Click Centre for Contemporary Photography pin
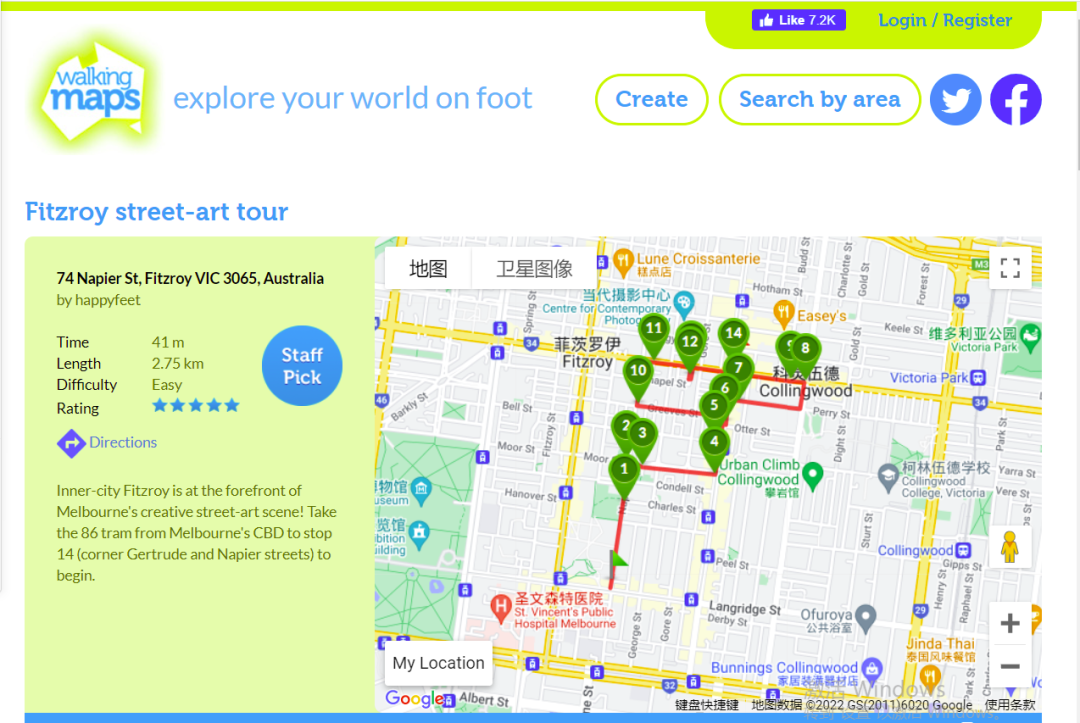The width and height of the screenshot is (1080, 723). tap(683, 302)
